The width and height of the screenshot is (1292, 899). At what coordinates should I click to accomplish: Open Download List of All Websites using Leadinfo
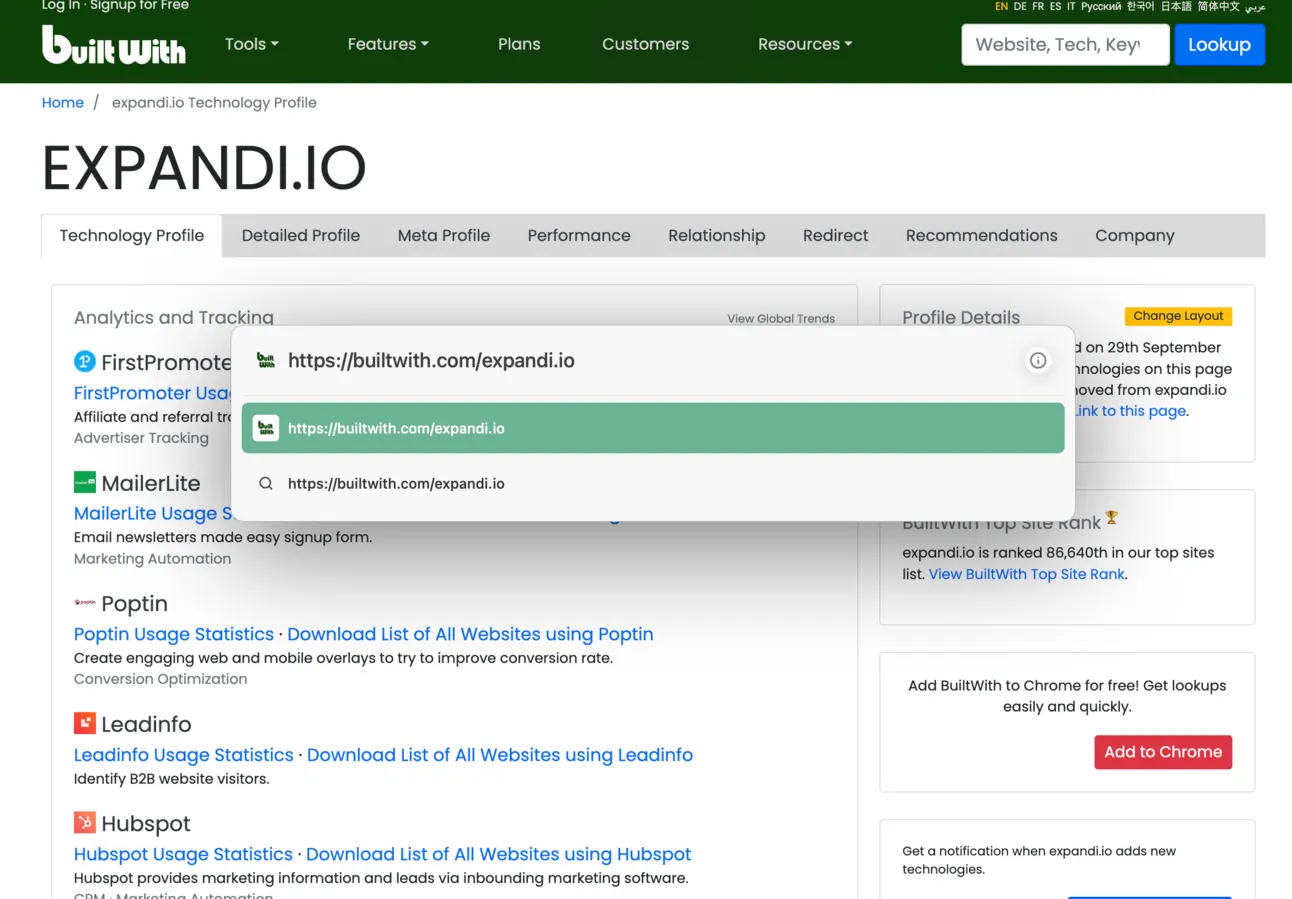click(500, 755)
